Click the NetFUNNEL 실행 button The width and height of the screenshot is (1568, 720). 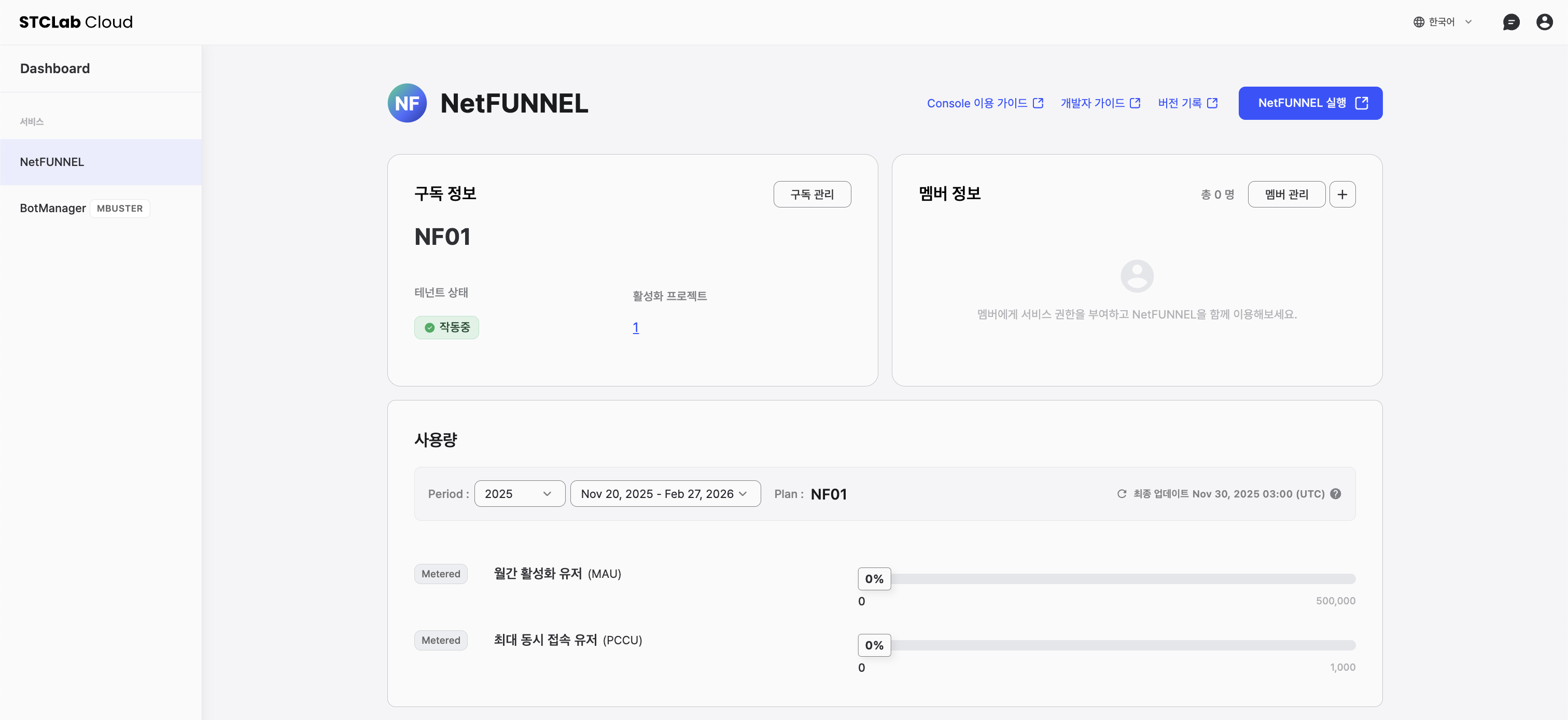click(x=1310, y=103)
